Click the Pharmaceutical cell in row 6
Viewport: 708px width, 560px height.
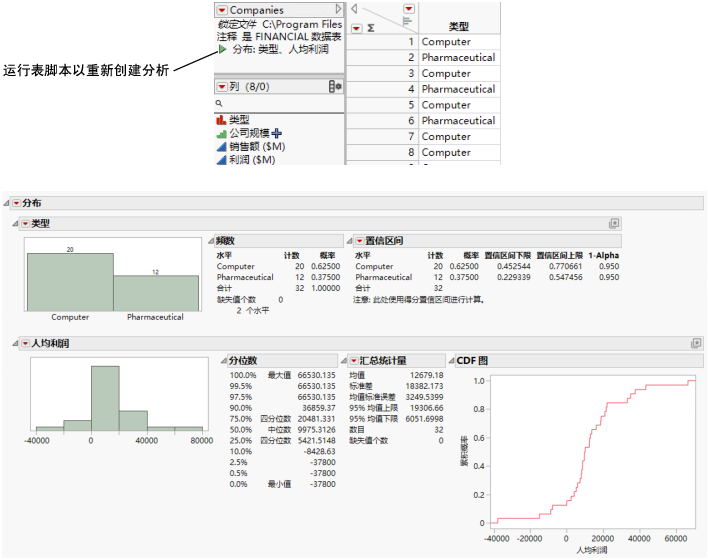point(459,121)
